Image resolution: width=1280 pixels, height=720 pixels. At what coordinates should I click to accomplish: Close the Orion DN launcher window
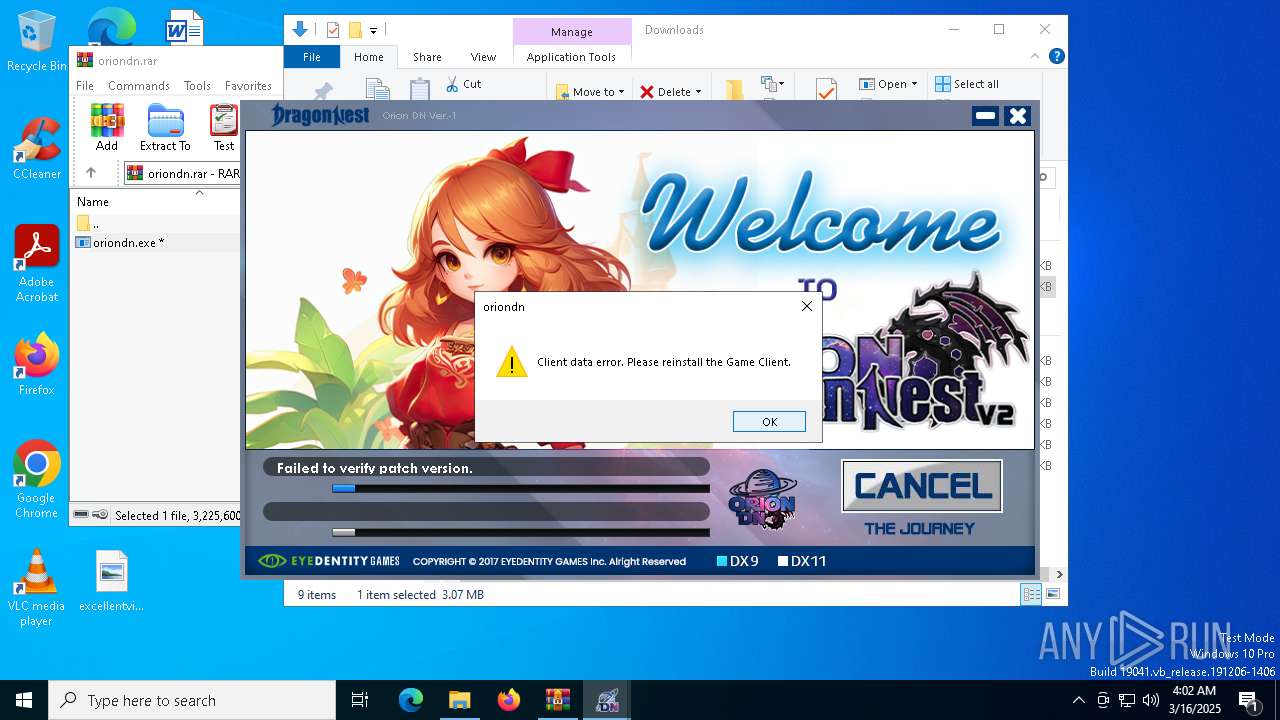[x=1017, y=116]
